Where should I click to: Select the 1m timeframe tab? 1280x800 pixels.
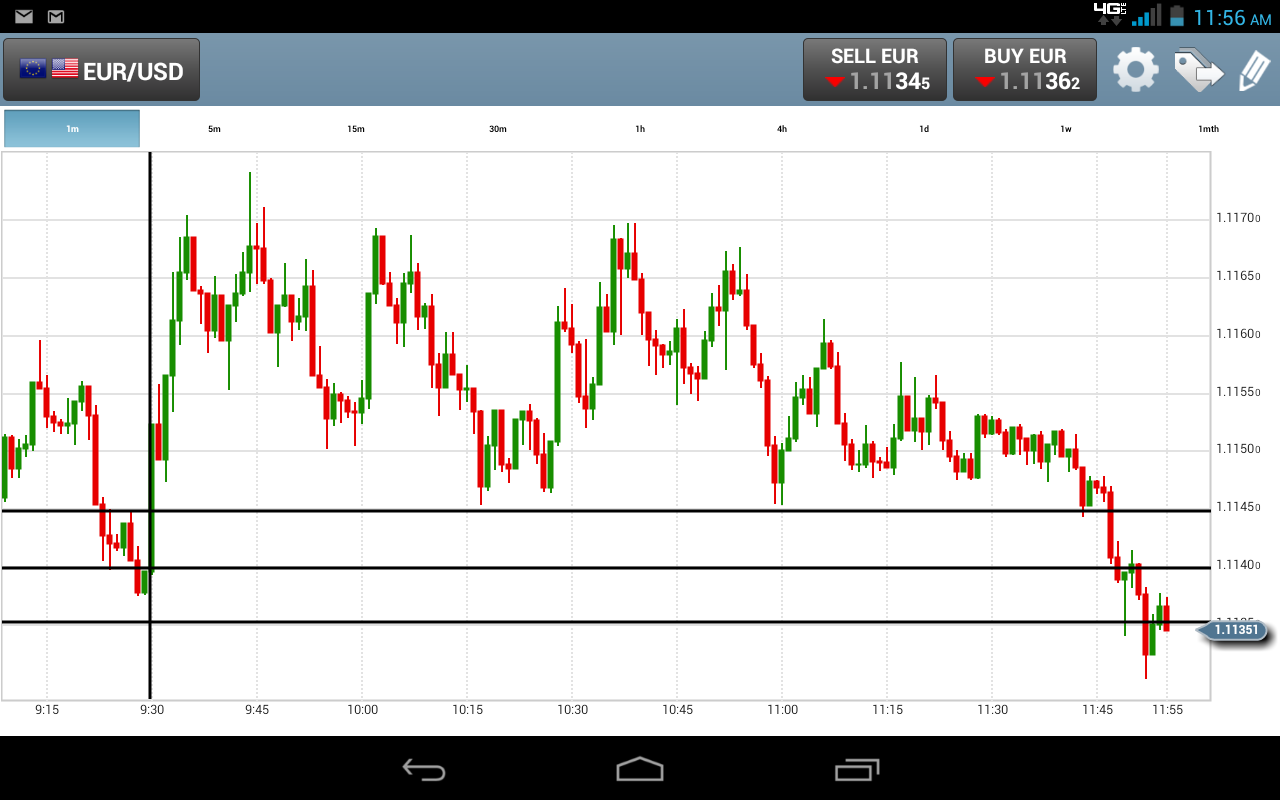pyautogui.click(x=72, y=129)
